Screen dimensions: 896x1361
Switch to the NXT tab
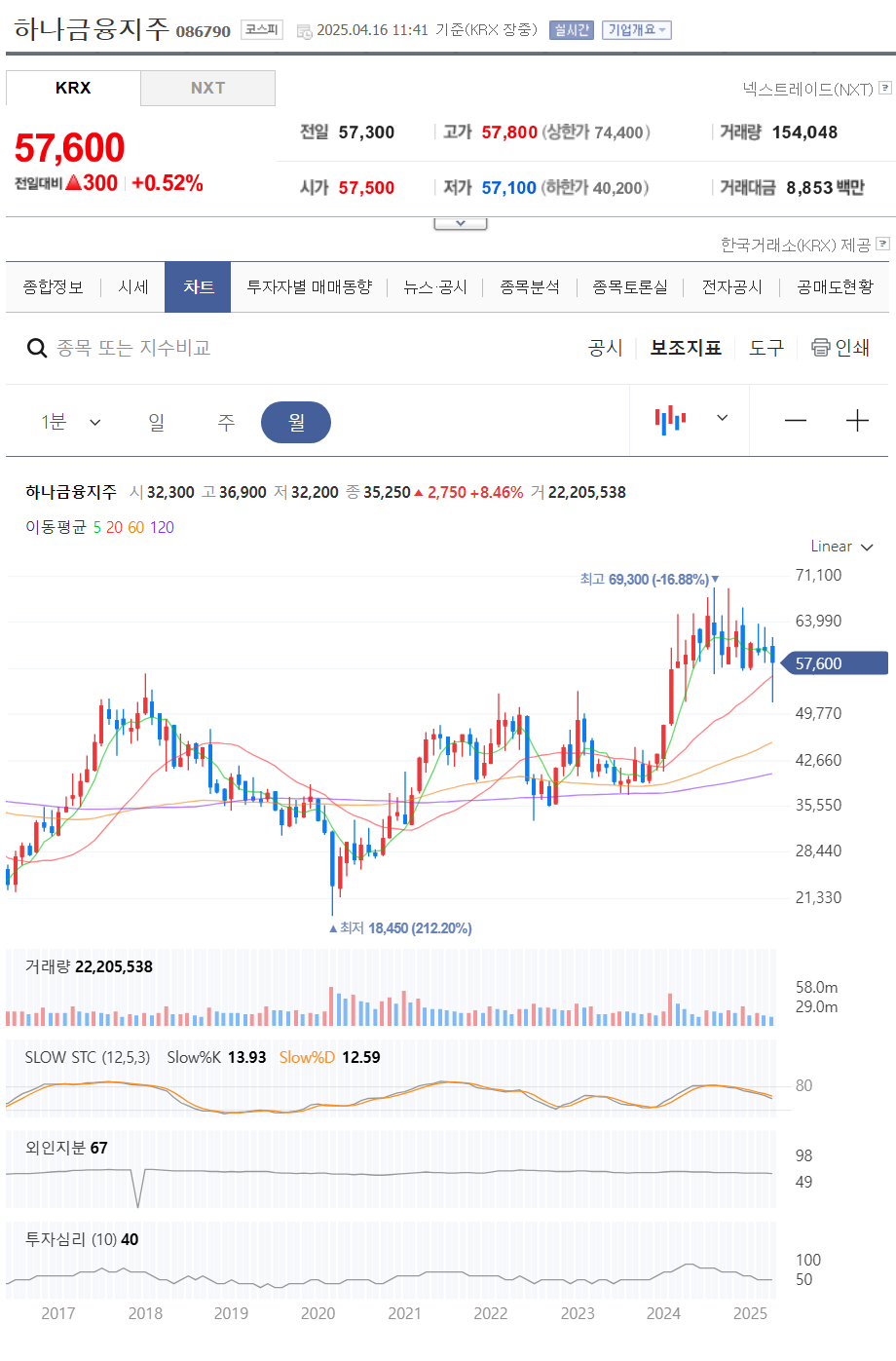click(x=208, y=88)
